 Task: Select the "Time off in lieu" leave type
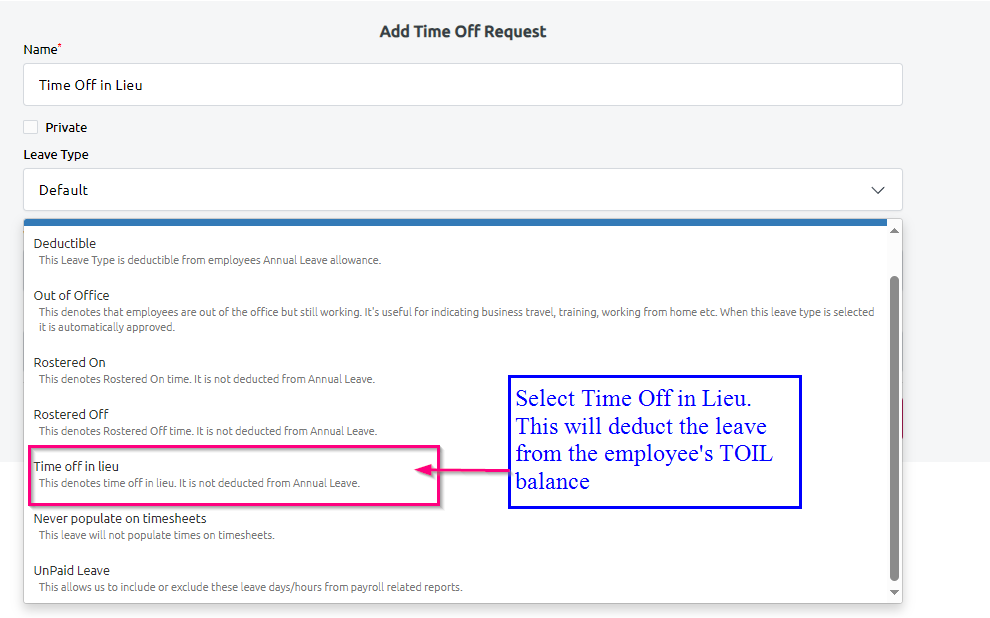75,464
